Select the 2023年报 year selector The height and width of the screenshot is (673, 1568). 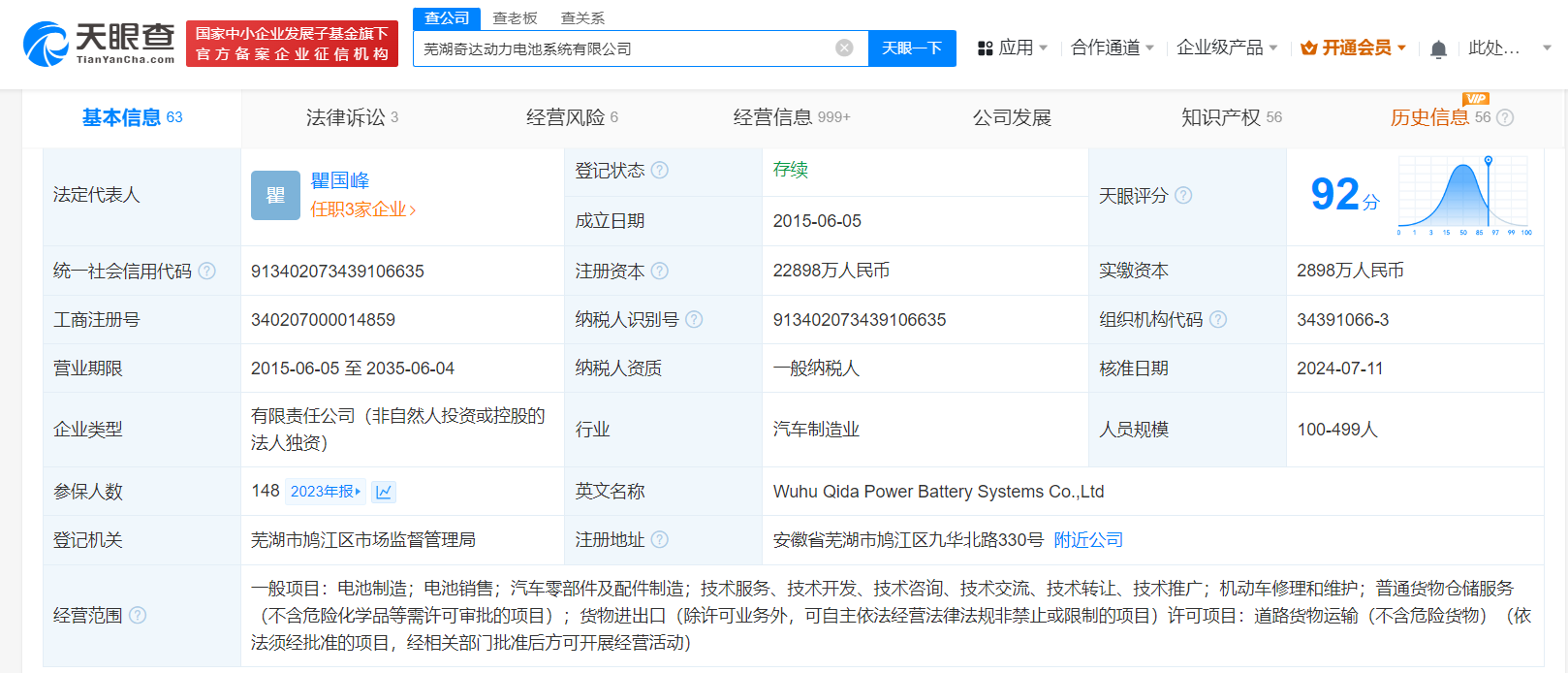tap(326, 492)
